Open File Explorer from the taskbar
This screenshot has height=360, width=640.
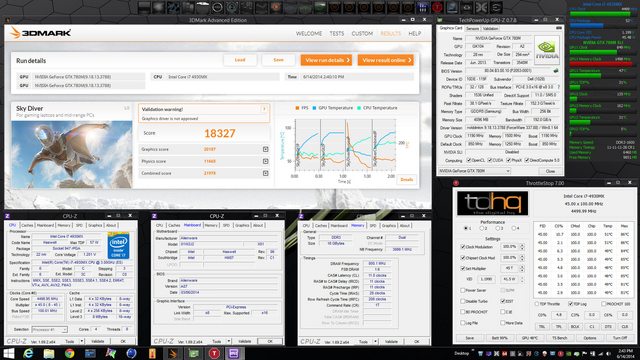point(49,353)
